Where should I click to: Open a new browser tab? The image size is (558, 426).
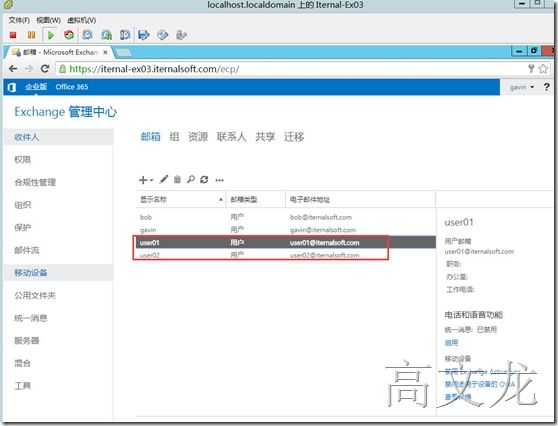coord(123,53)
